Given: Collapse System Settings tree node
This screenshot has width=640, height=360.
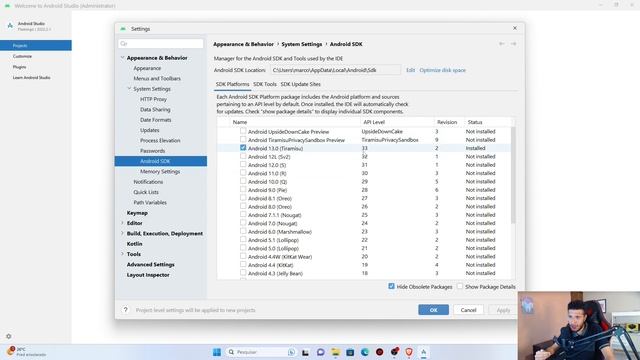Looking at the screenshot, I should point(129,89).
